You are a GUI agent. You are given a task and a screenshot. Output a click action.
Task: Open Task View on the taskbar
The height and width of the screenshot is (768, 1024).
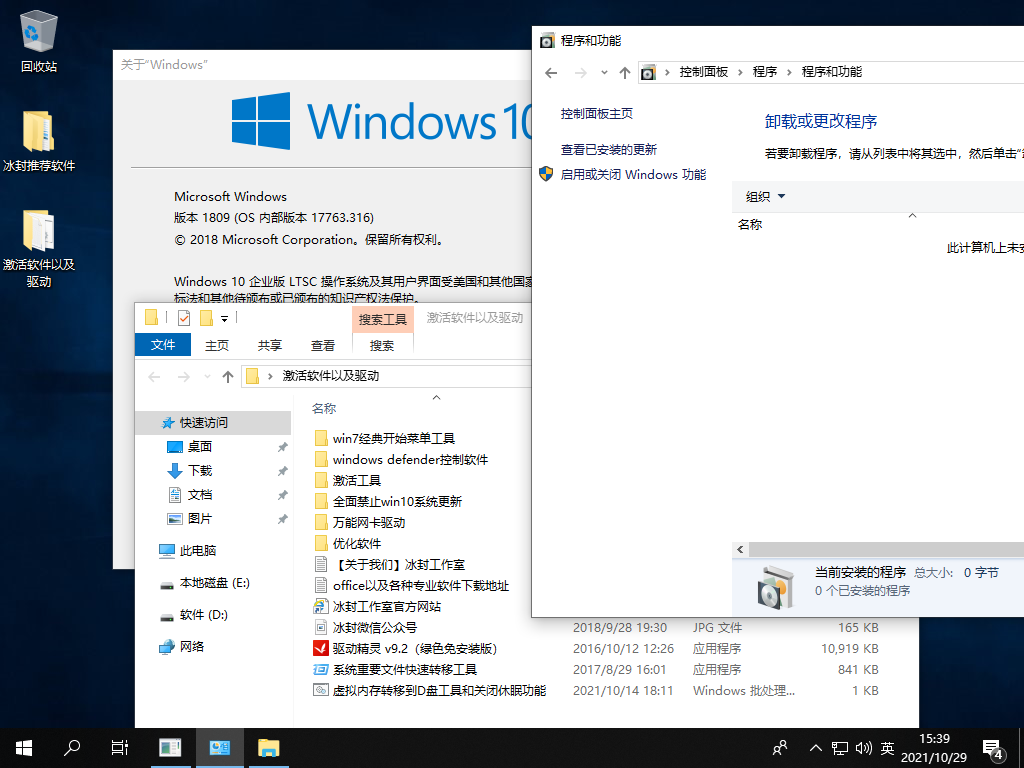(x=120, y=748)
